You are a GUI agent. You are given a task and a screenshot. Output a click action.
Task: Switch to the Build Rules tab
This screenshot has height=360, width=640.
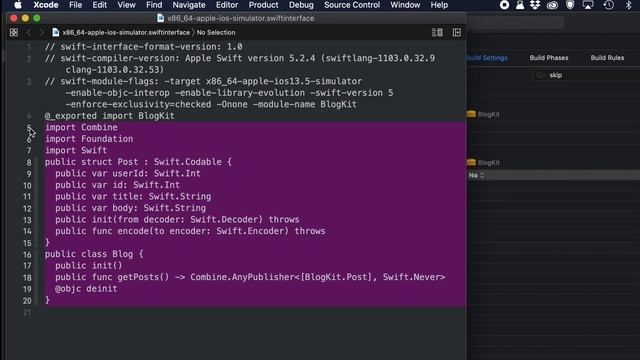click(x=607, y=58)
